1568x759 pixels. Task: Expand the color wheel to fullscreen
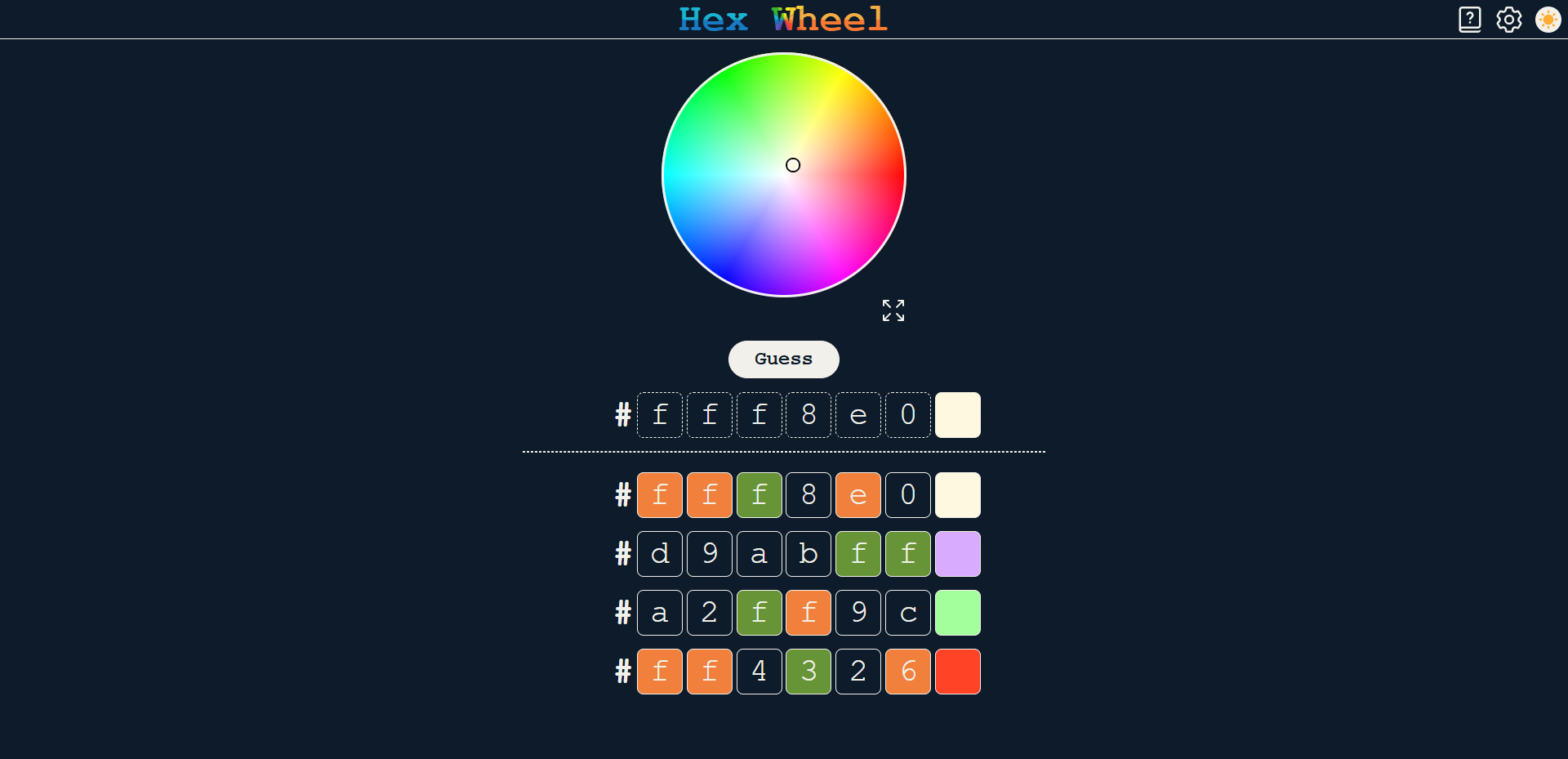click(893, 310)
